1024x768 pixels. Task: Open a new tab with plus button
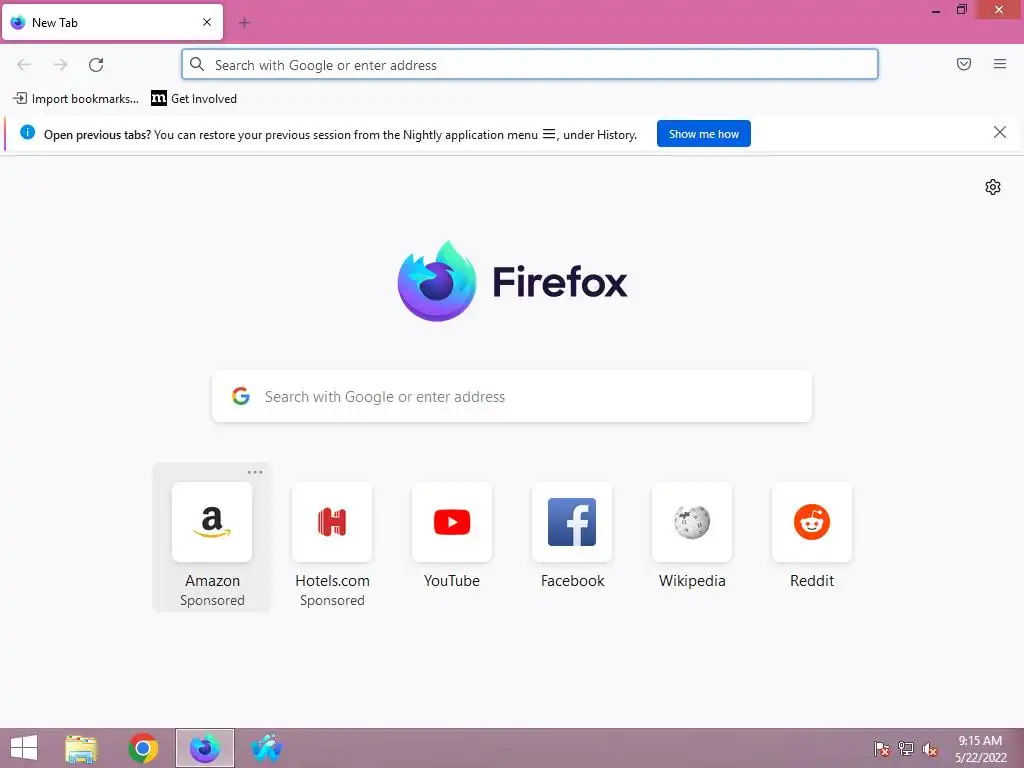245,23
